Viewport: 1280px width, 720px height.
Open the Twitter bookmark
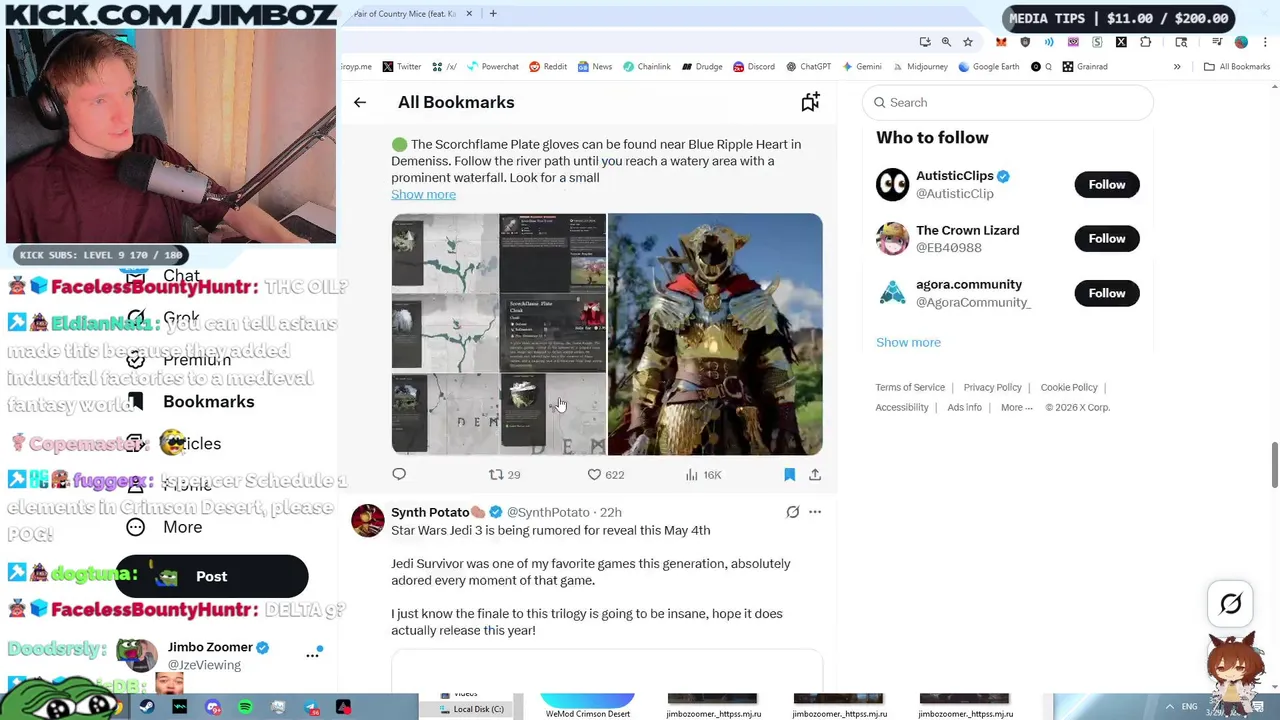401,67
